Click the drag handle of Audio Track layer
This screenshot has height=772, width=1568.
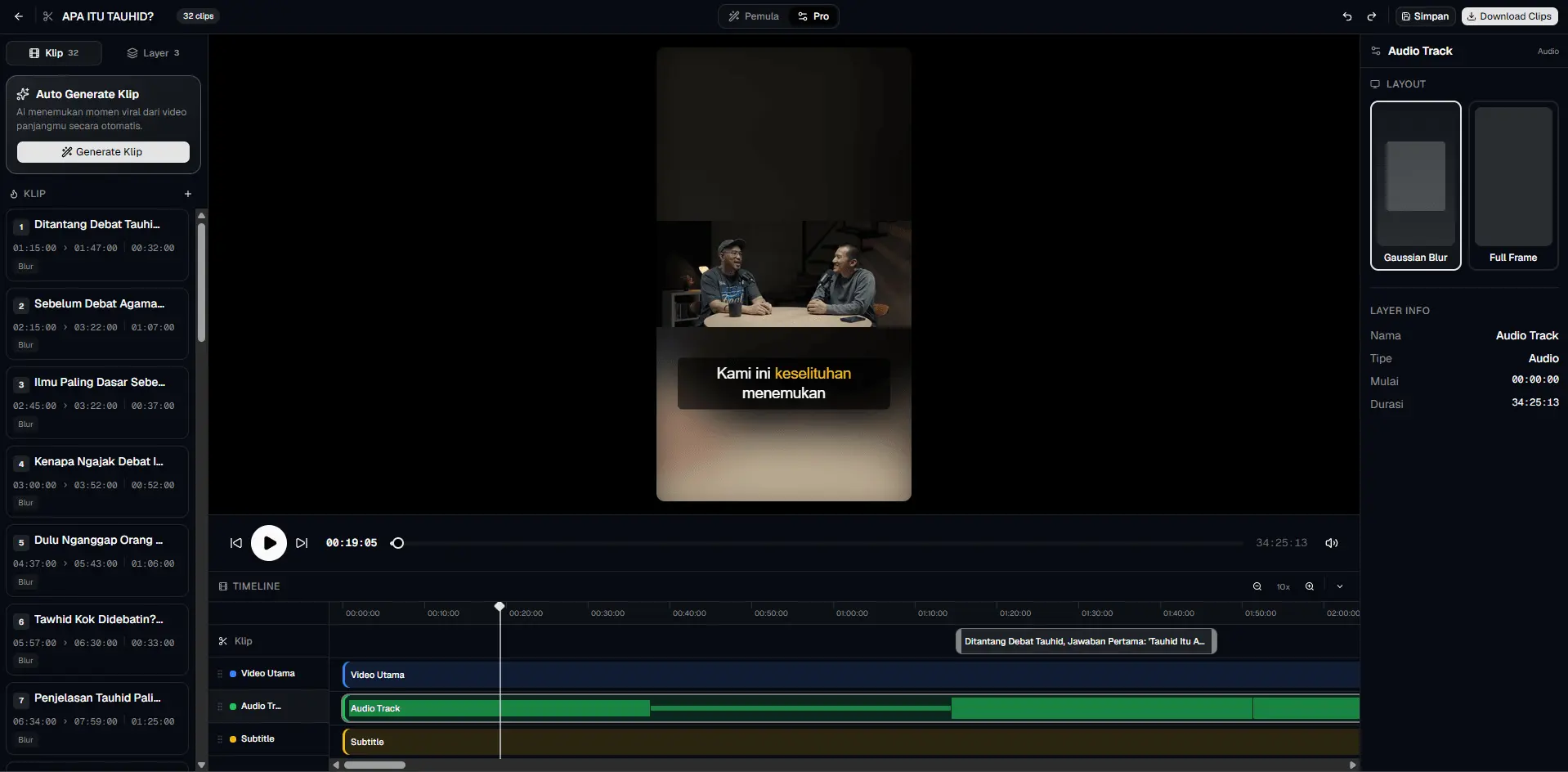[x=220, y=707]
